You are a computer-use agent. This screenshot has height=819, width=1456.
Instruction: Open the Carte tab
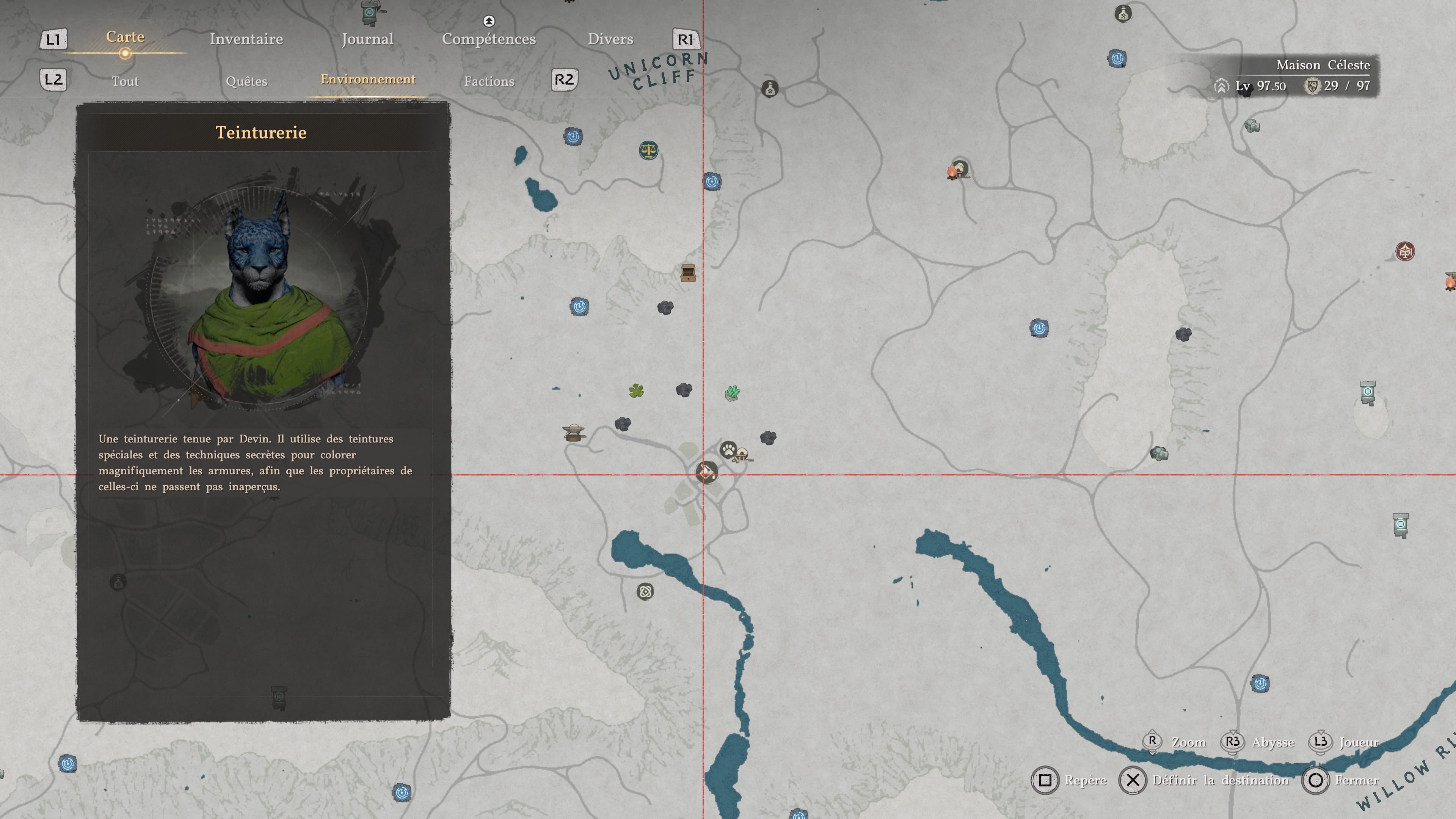(x=125, y=37)
